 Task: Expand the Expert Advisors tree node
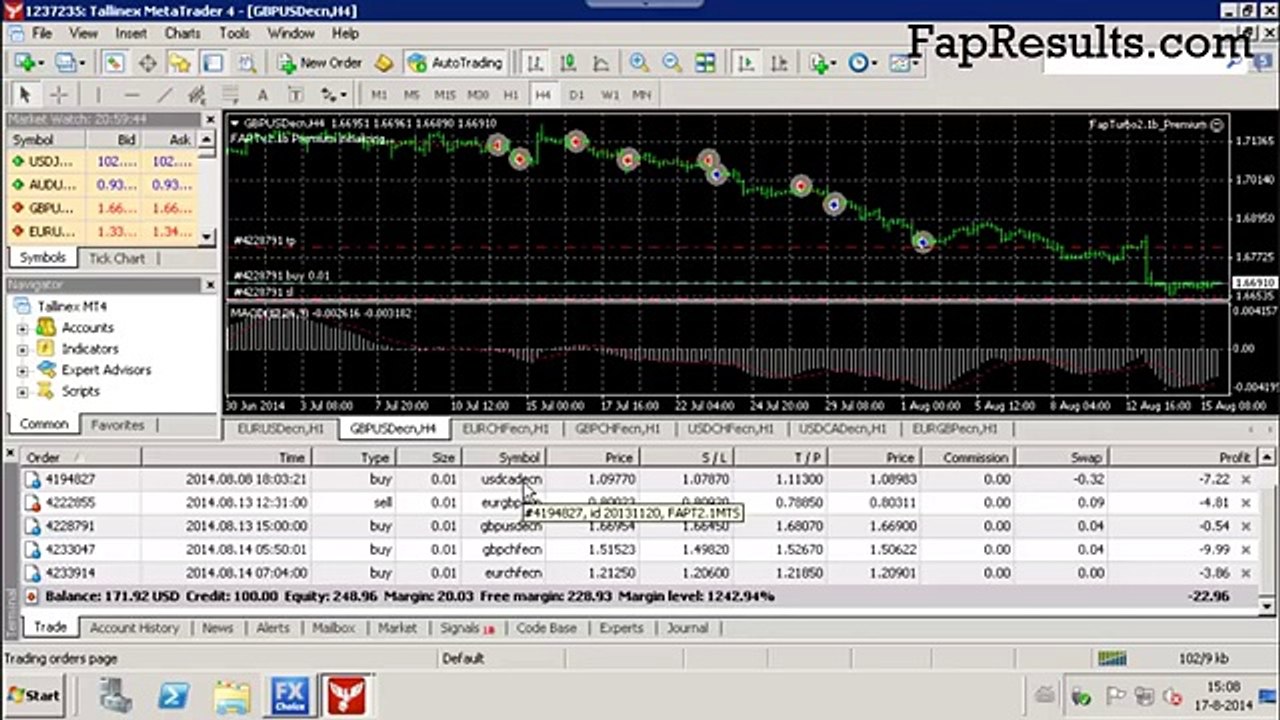pos(22,370)
